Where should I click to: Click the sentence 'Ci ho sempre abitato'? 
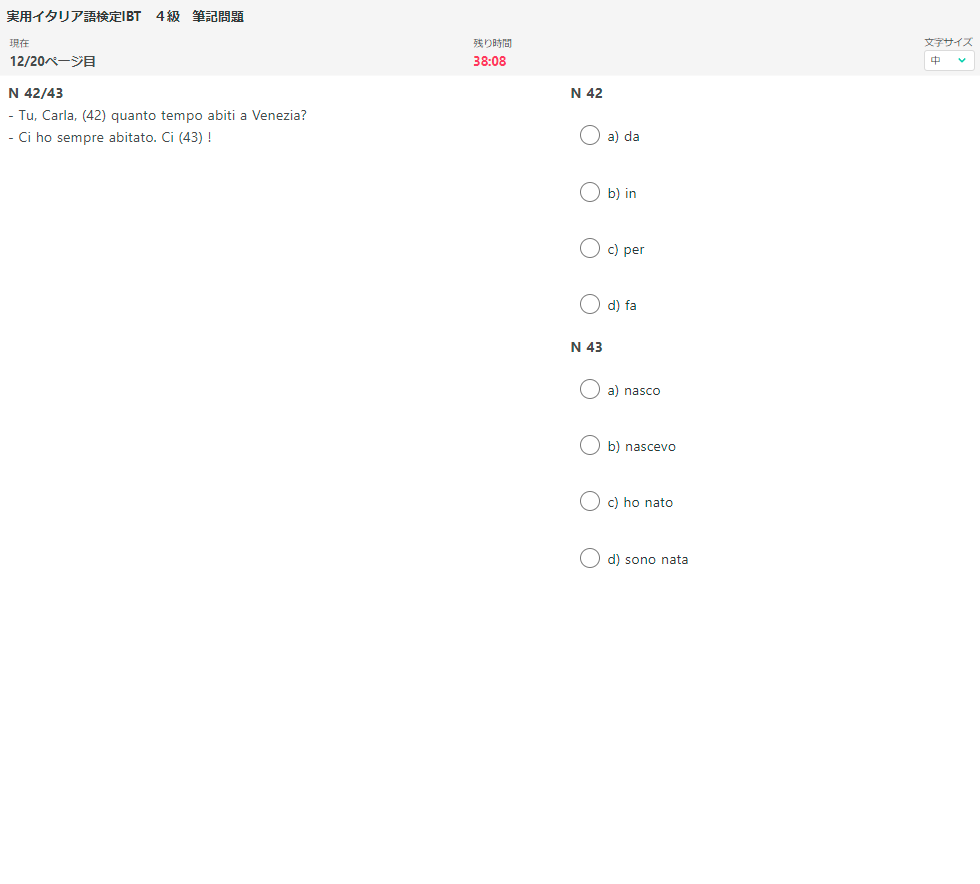tap(86, 138)
